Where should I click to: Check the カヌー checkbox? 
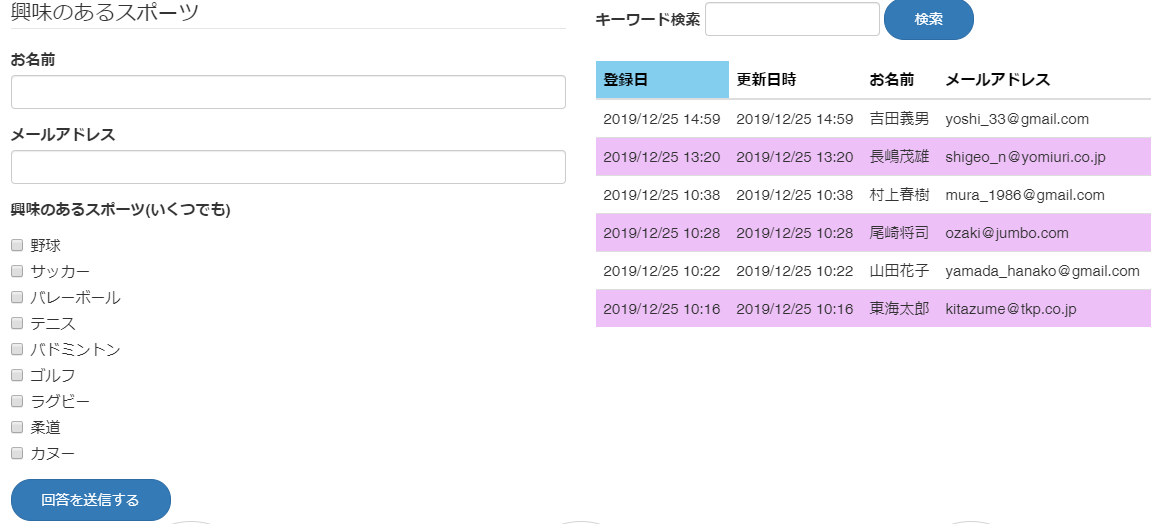(17, 453)
